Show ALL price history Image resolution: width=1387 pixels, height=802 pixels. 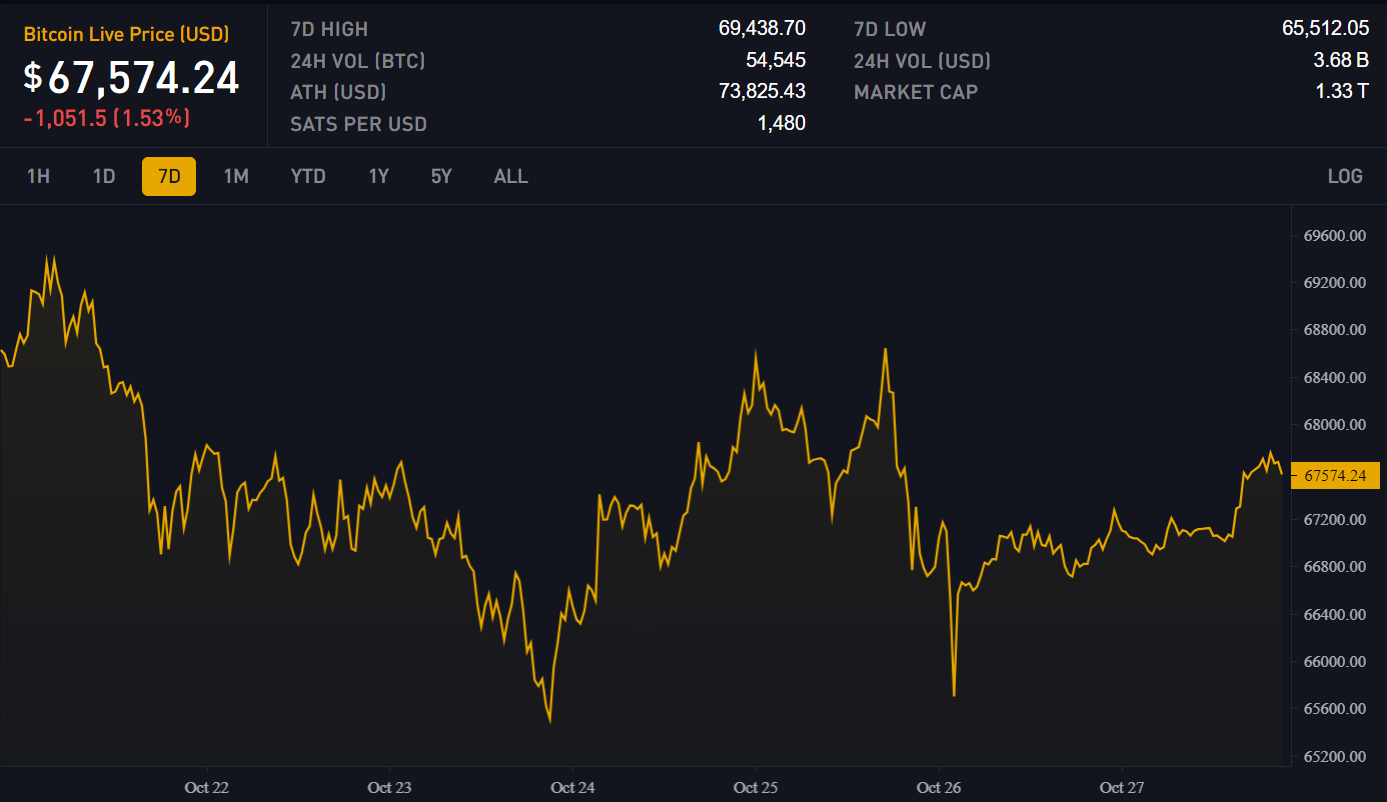[510, 177]
